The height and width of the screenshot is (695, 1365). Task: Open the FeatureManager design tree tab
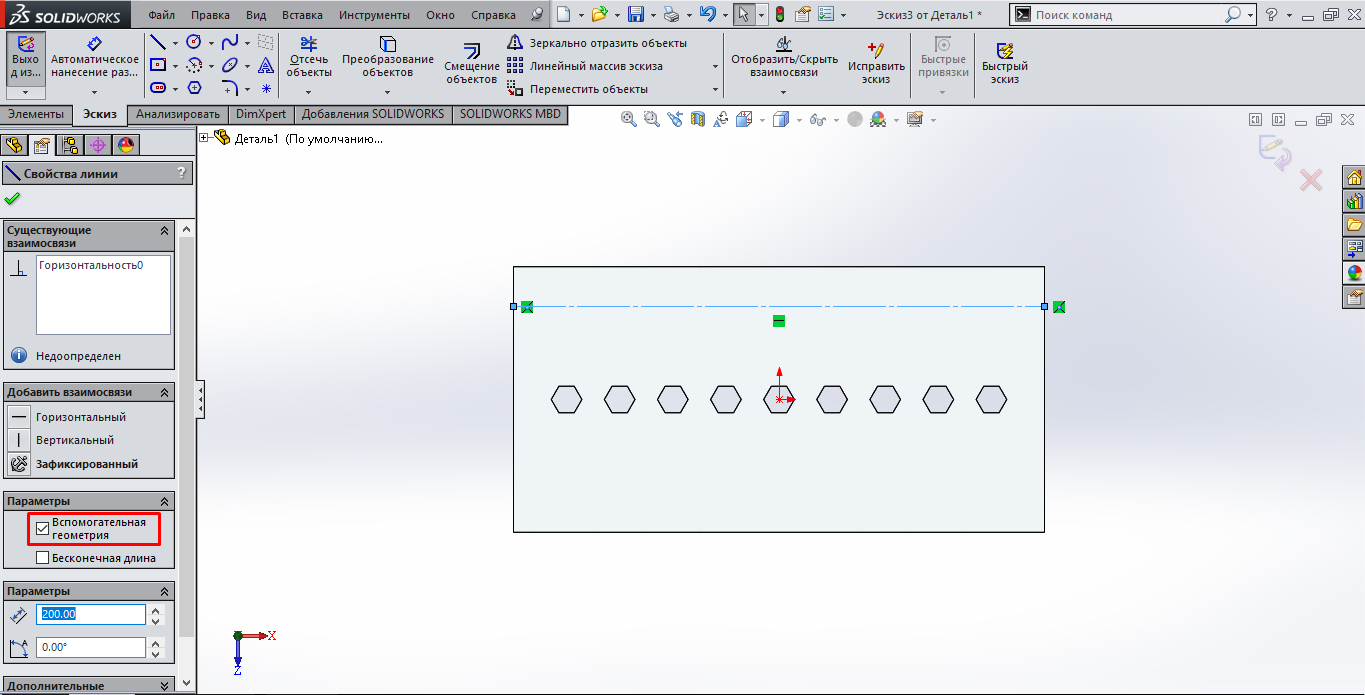[x=14, y=145]
